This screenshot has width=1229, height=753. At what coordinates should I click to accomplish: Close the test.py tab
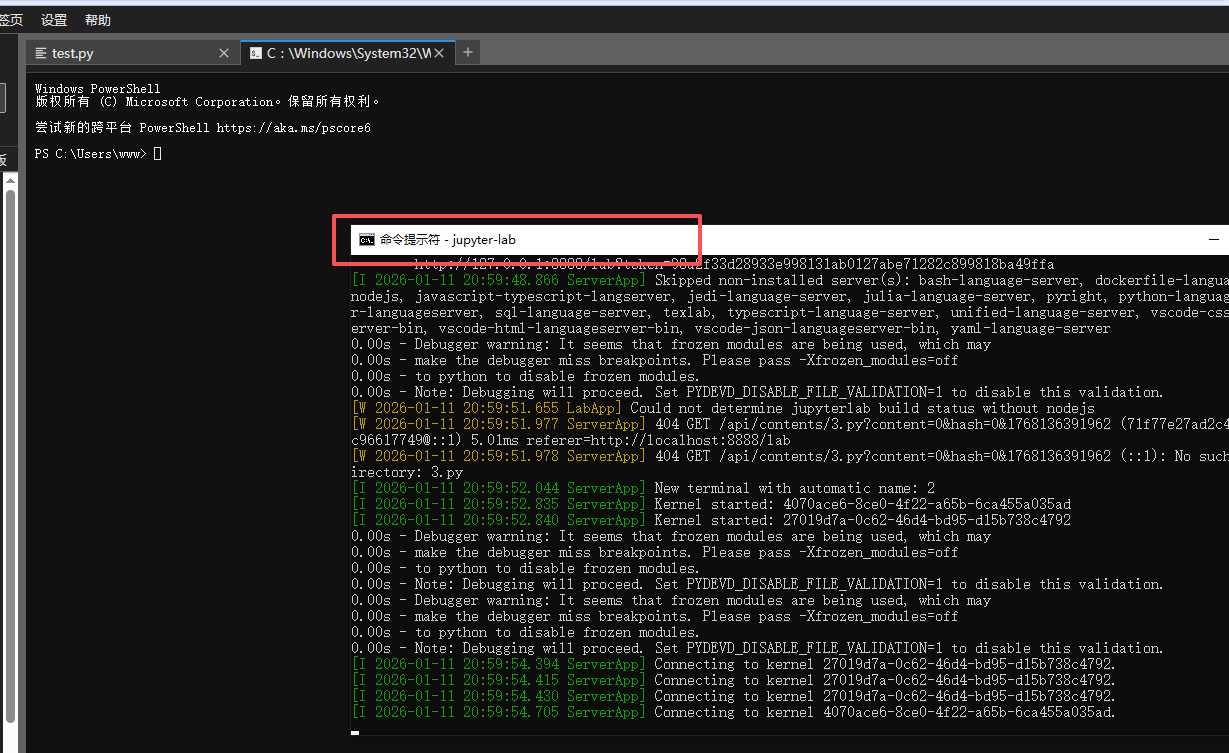click(x=224, y=53)
